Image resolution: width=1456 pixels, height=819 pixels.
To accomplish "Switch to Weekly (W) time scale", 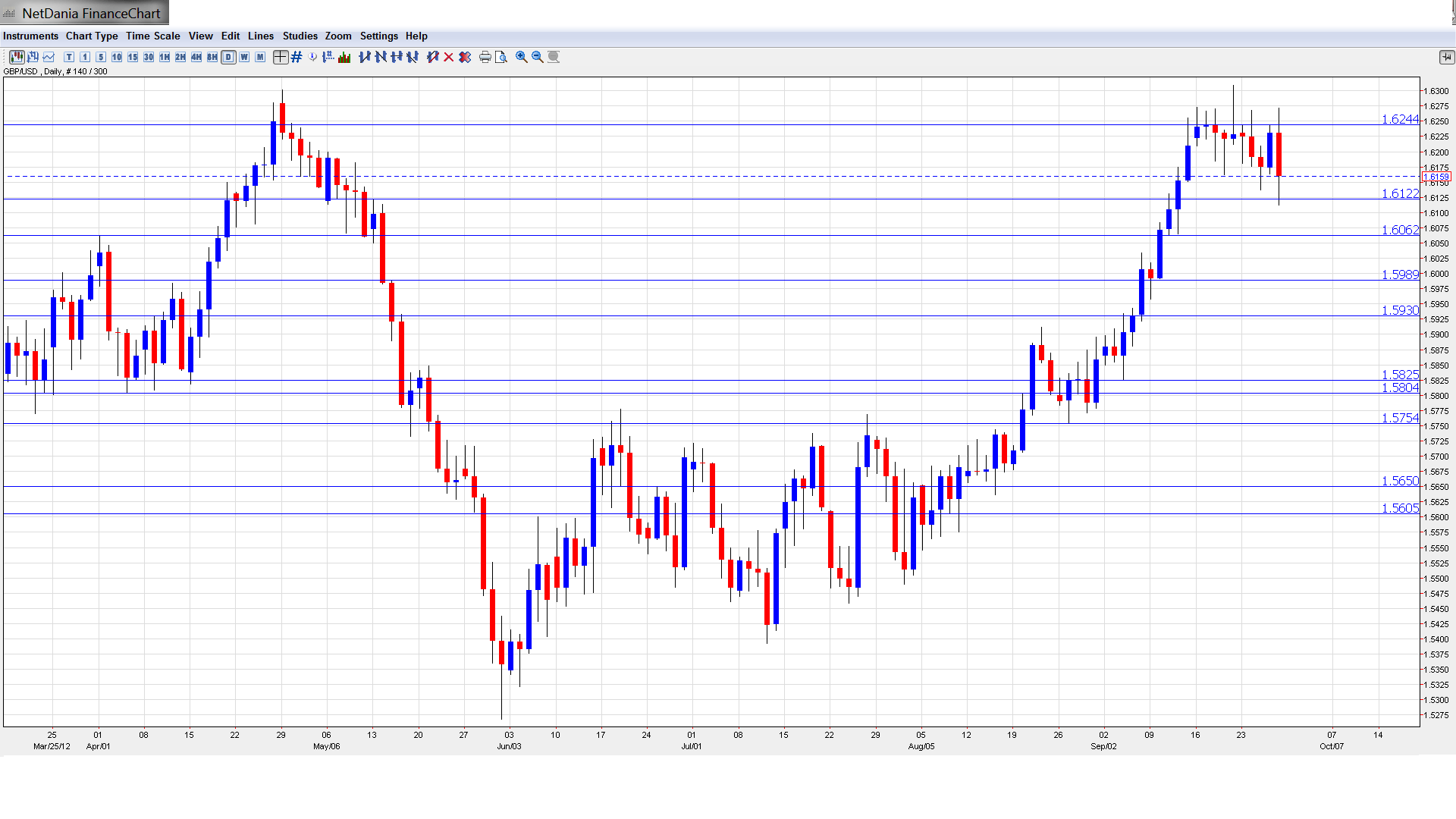I will point(244,57).
